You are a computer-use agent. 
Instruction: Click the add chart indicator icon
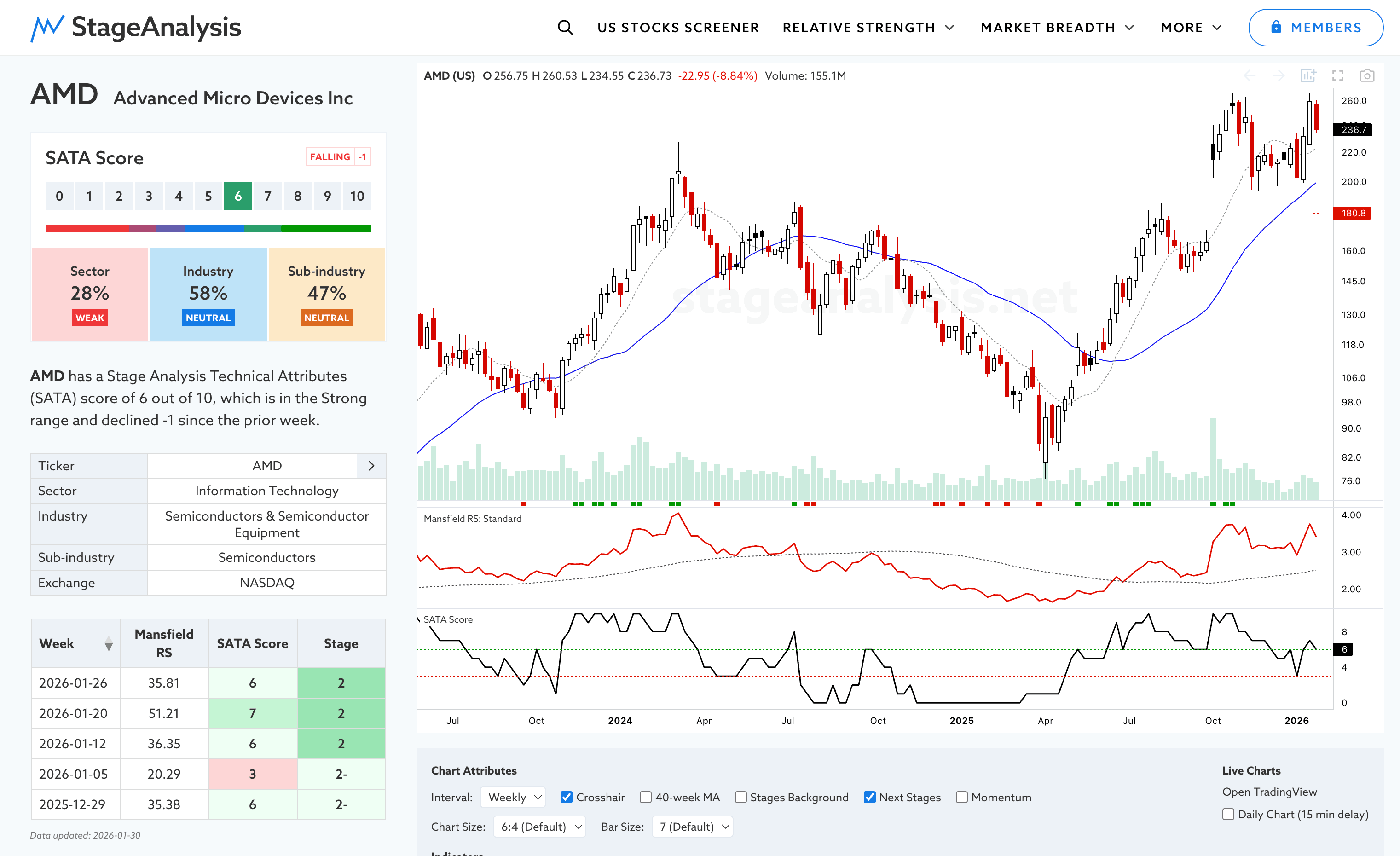point(1308,75)
